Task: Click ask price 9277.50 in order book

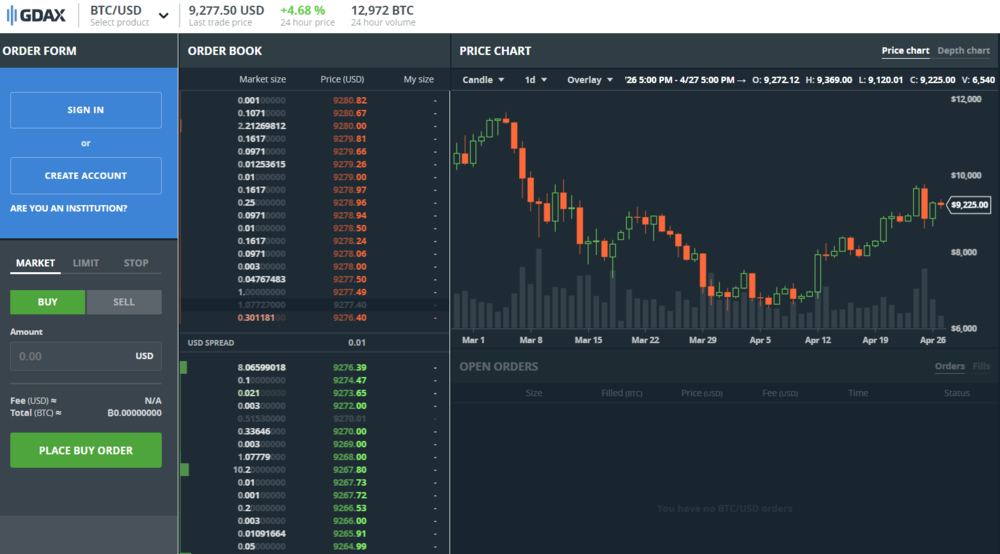Action: [x=349, y=279]
